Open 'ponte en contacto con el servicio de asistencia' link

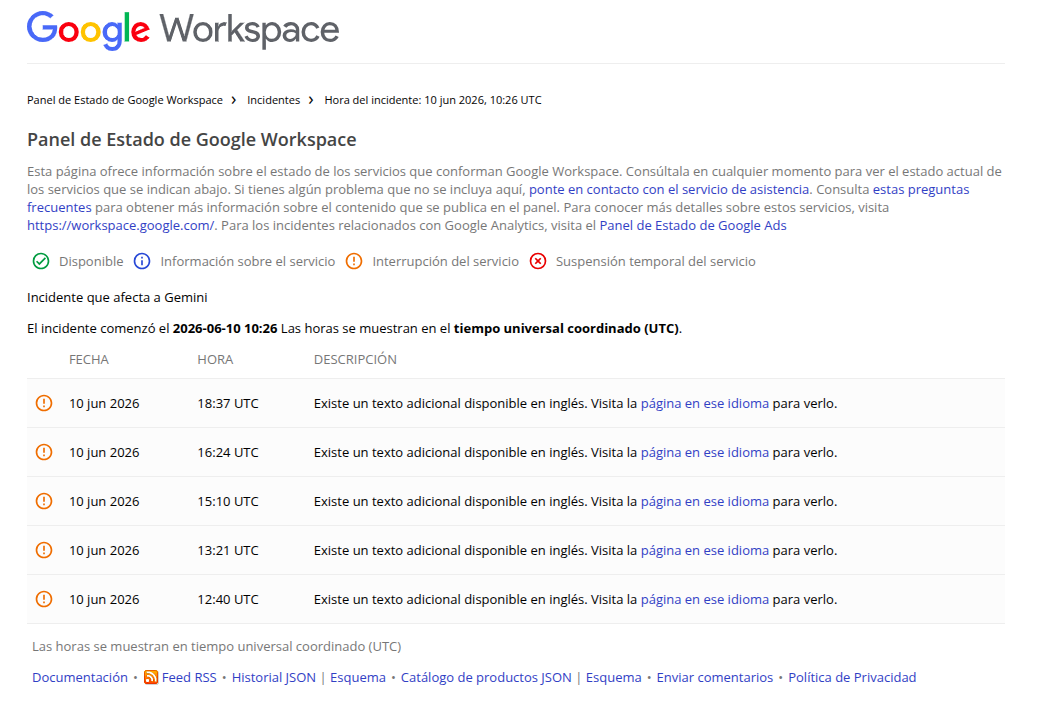tap(669, 189)
